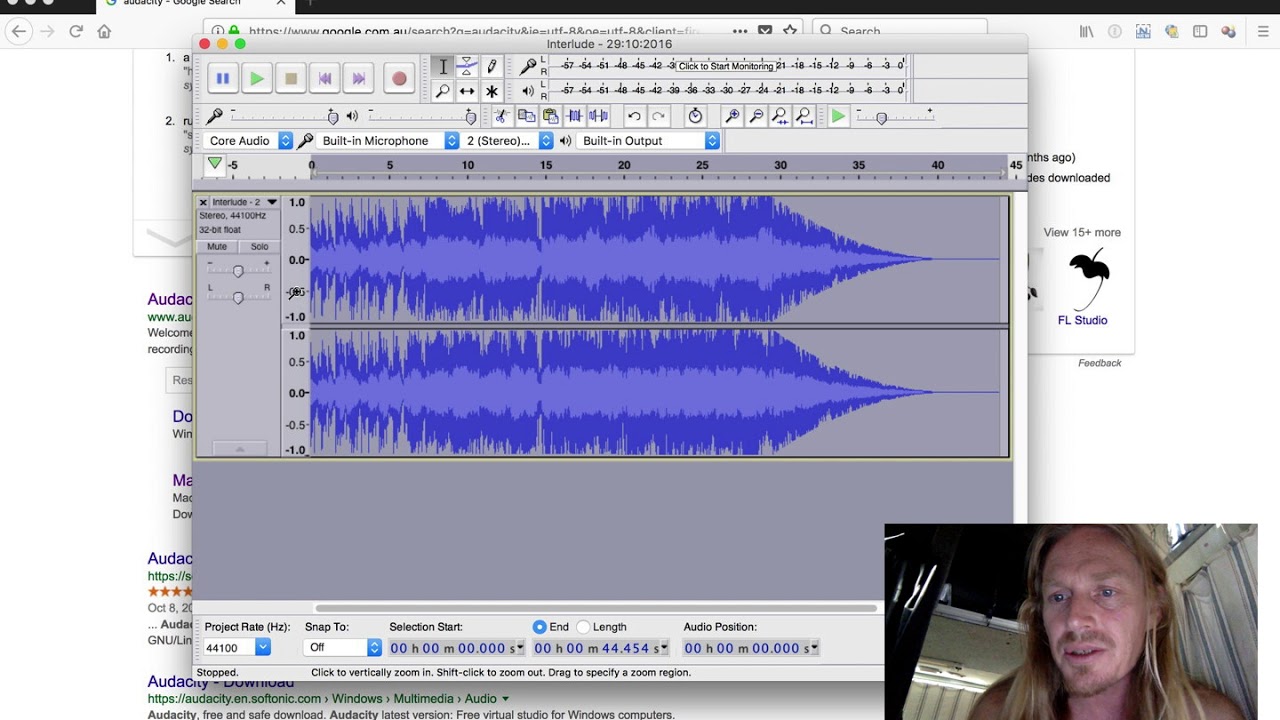This screenshot has width=1280, height=720.
Task: Close the Interlude - 2 track
Action: [203, 202]
